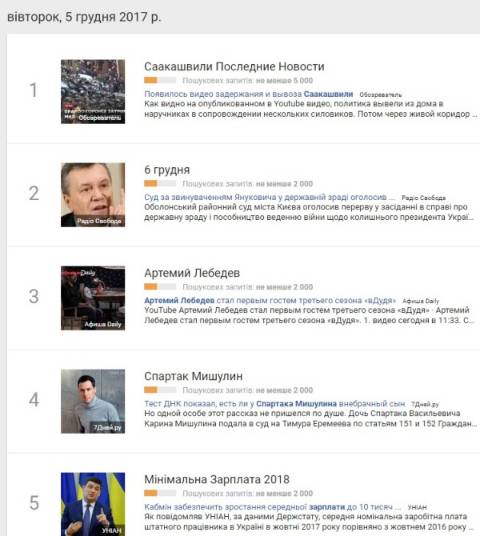480x536 pixels.
Task: Click the Радіо Свобода Yanukovych thumbnail
Action: 93,195
